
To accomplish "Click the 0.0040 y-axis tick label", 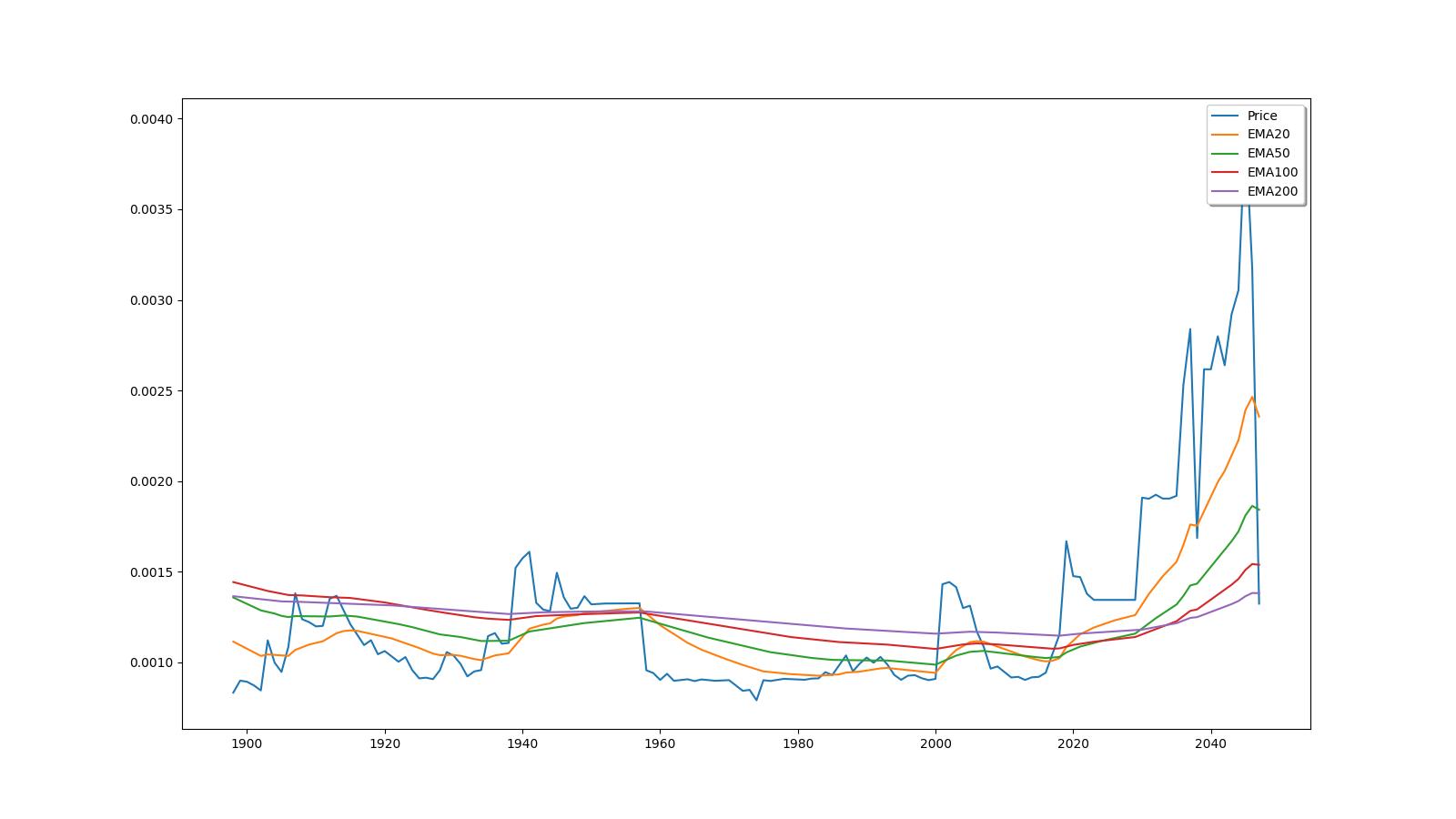I will tap(152, 119).
